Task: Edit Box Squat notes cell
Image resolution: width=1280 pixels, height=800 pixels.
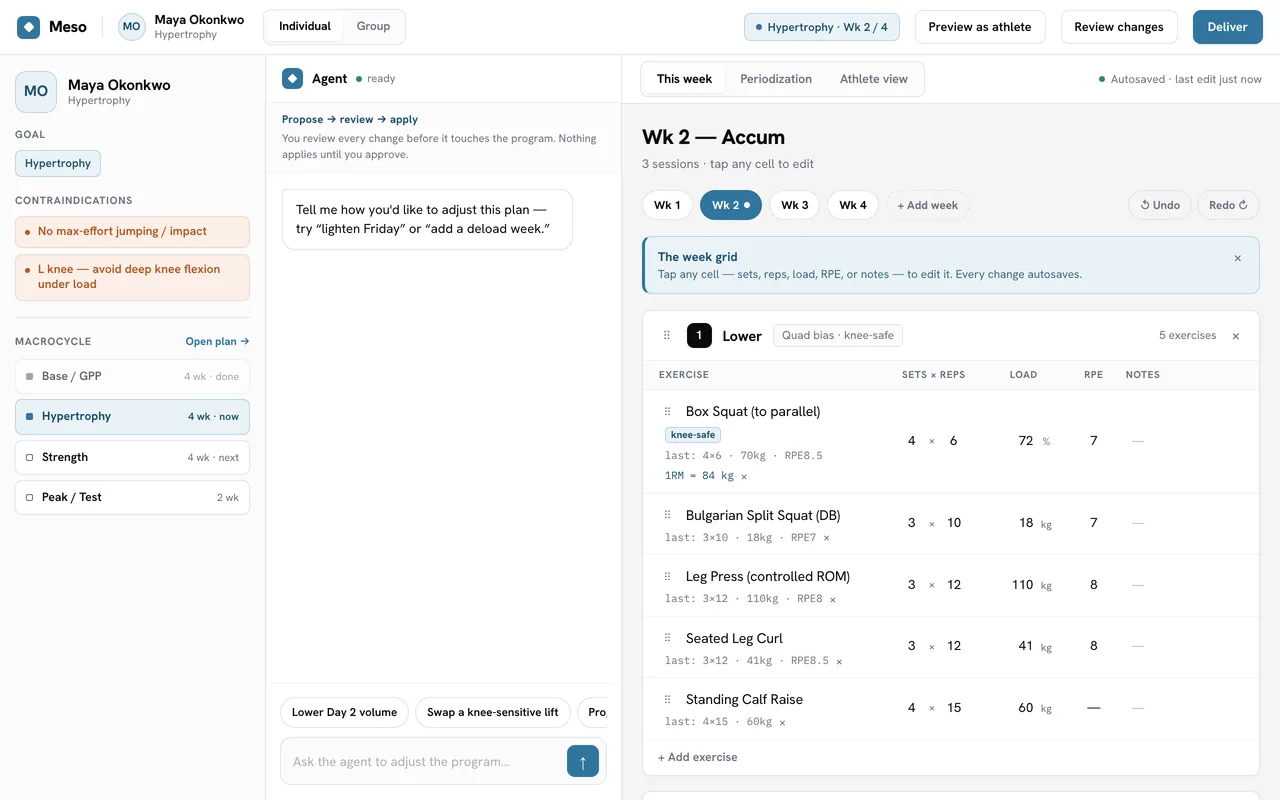Action: 1137,441
